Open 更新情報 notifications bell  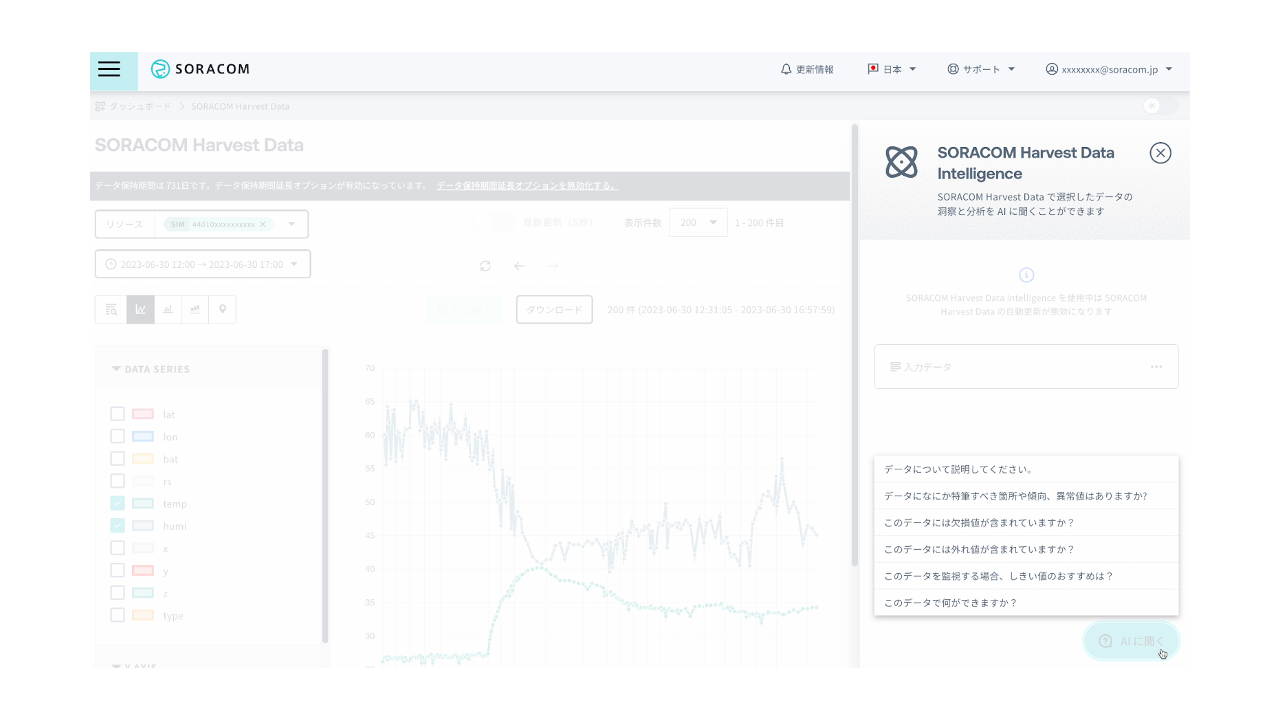point(807,70)
